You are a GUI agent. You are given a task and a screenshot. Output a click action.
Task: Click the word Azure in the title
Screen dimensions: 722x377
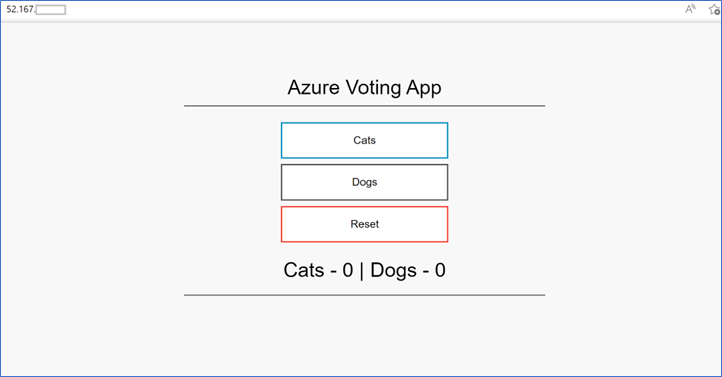[314, 87]
